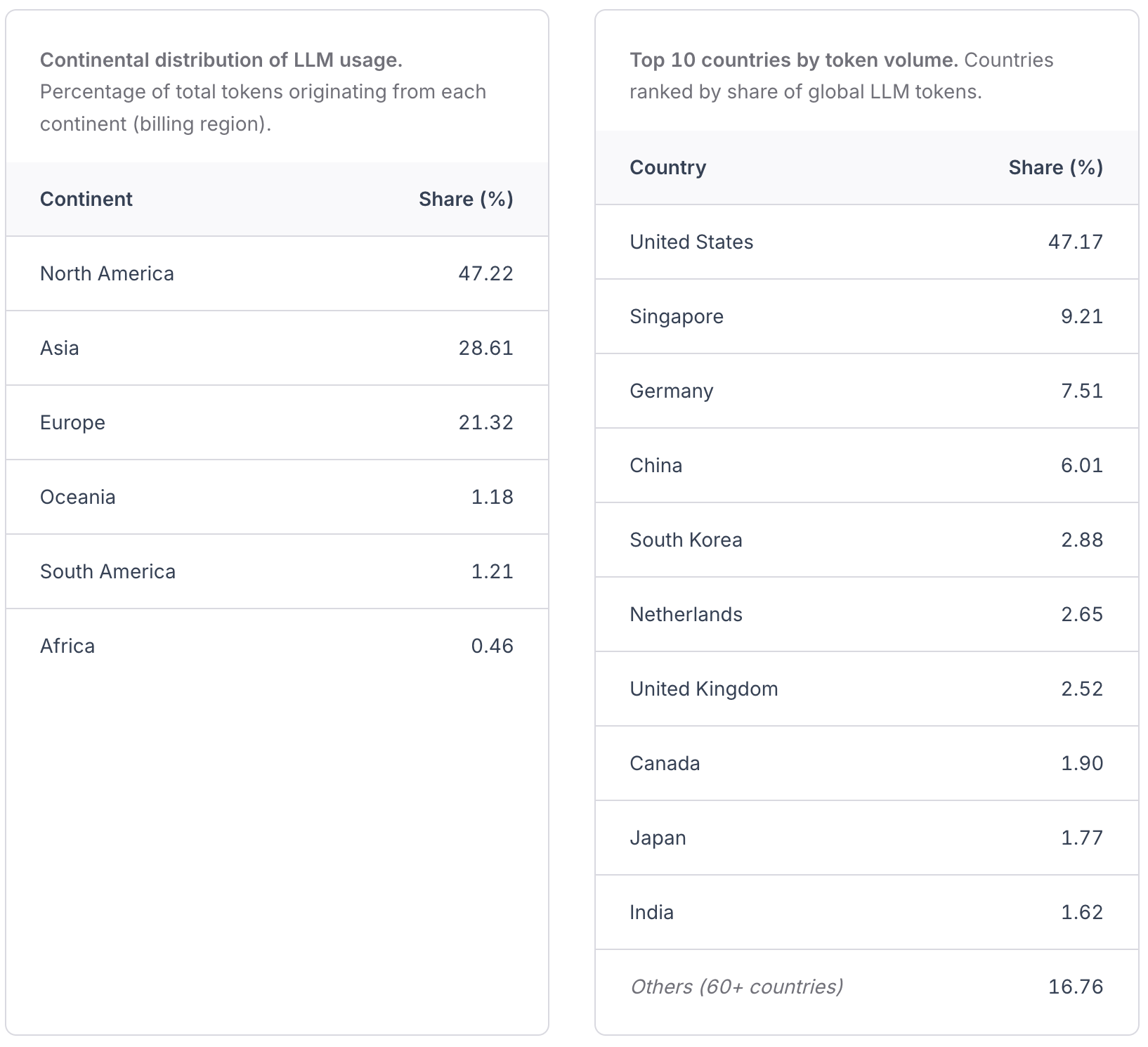Click the continent table's Share (%) header
The height and width of the screenshot is (1047, 1148).
pyautogui.click(x=466, y=200)
